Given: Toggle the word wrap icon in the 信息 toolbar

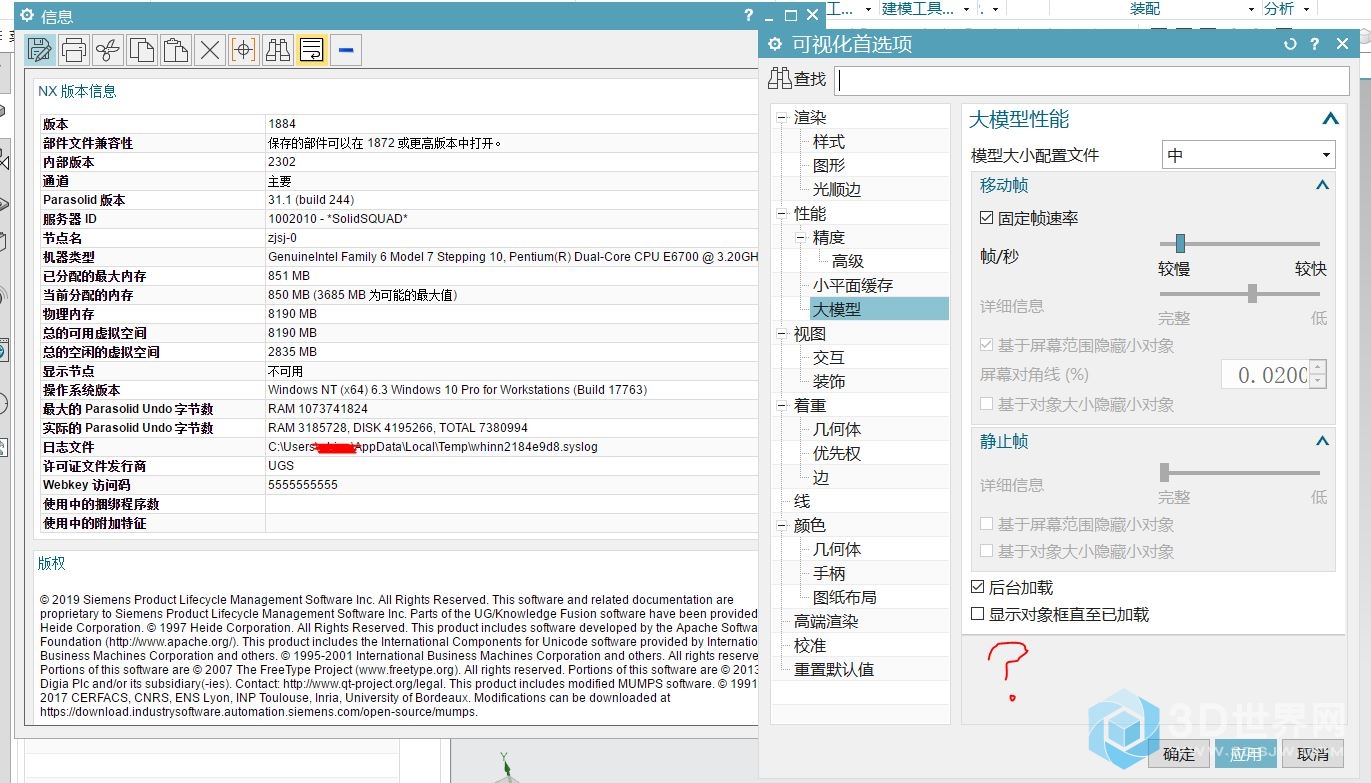Looking at the screenshot, I should [312, 49].
